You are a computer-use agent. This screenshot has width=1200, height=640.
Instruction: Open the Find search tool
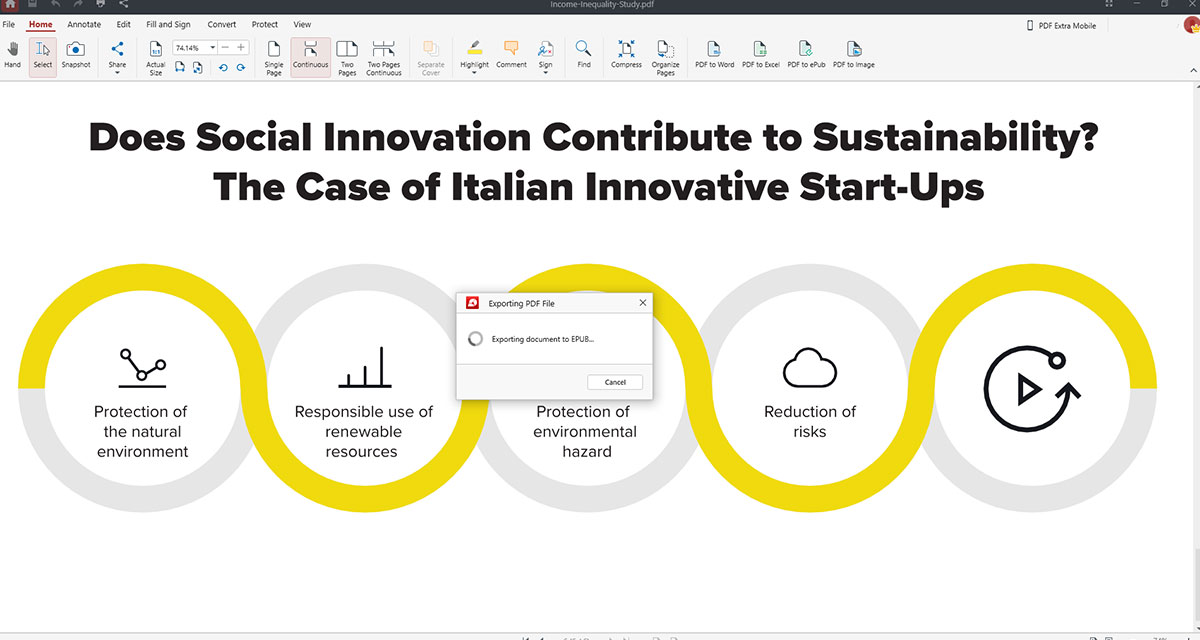(583, 54)
